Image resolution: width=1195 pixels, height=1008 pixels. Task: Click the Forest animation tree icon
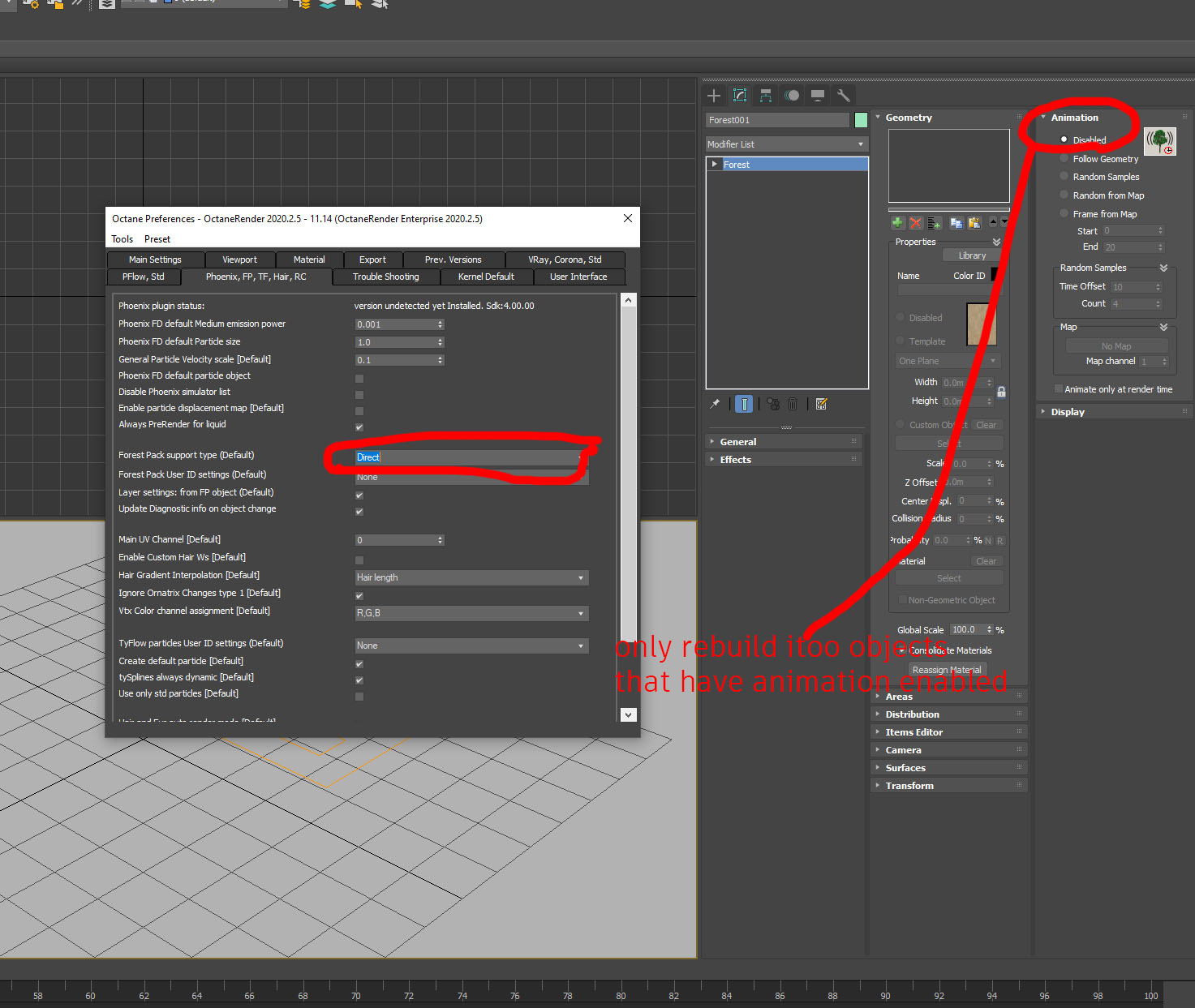pyautogui.click(x=1160, y=141)
